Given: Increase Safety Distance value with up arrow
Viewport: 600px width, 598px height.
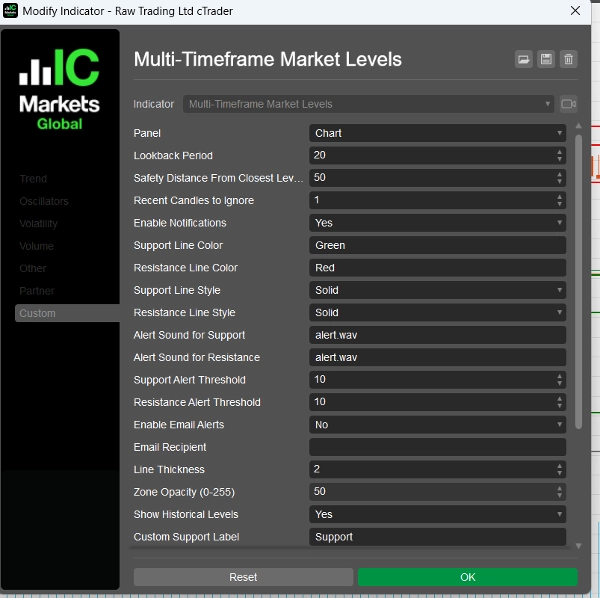Looking at the screenshot, I should coord(559,174).
